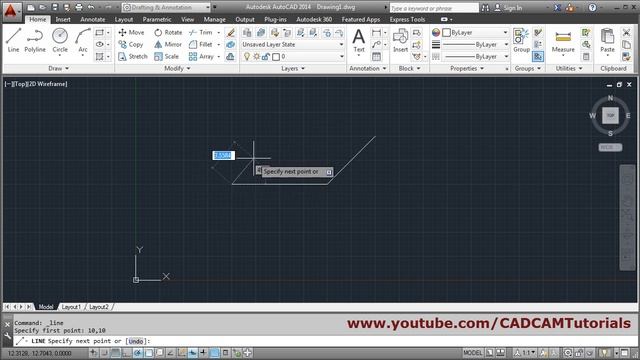The width and height of the screenshot is (640, 360).
Task: Click Sign In
Action: coord(509,7)
